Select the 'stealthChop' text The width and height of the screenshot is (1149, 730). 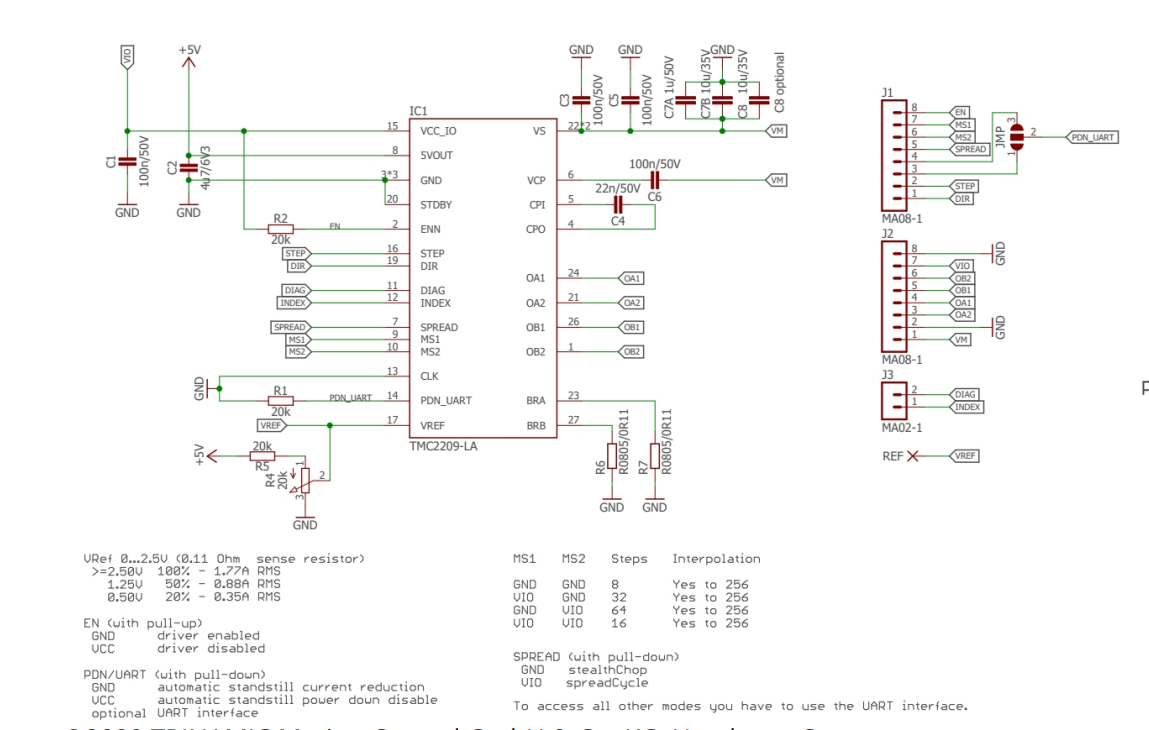coord(607,670)
